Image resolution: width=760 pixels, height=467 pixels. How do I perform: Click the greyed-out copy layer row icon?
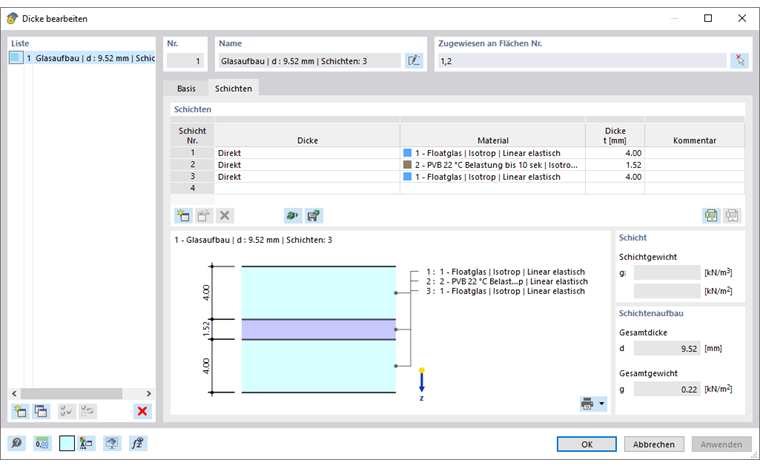204,215
